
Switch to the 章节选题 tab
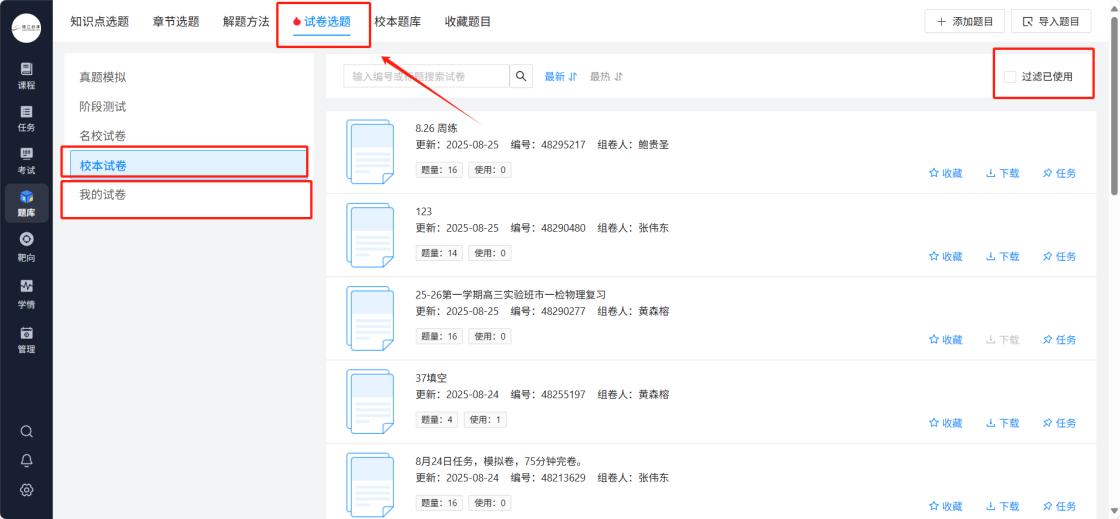tap(176, 21)
